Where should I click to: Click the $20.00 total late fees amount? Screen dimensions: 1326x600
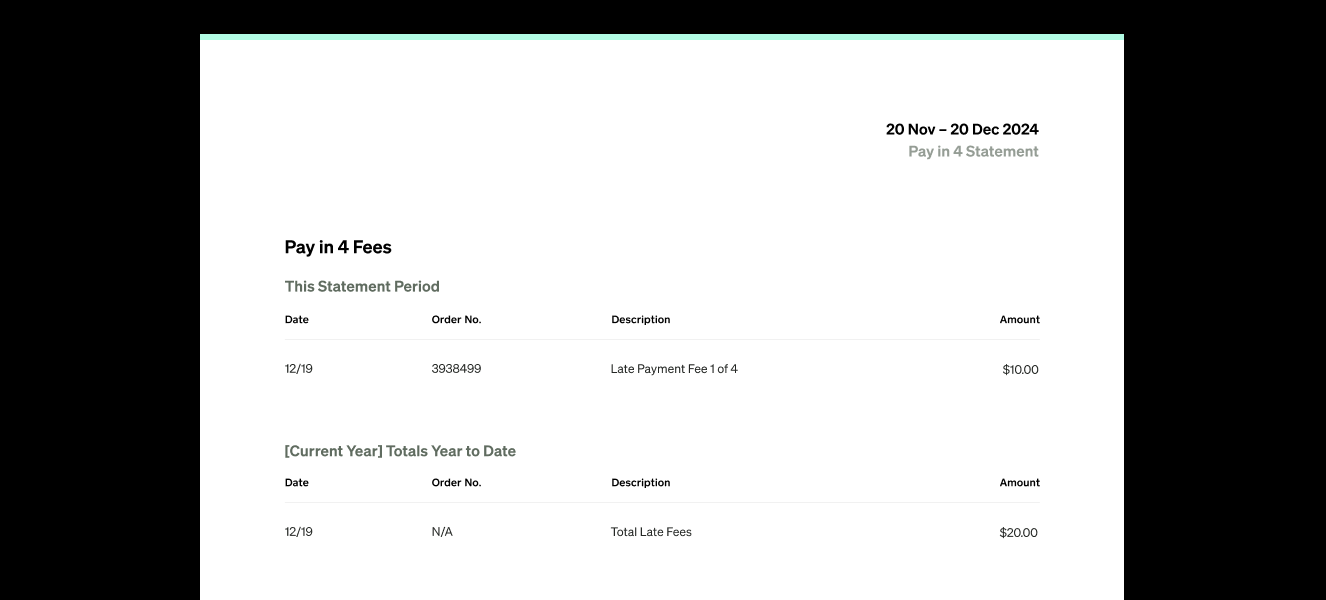click(x=1019, y=533)
